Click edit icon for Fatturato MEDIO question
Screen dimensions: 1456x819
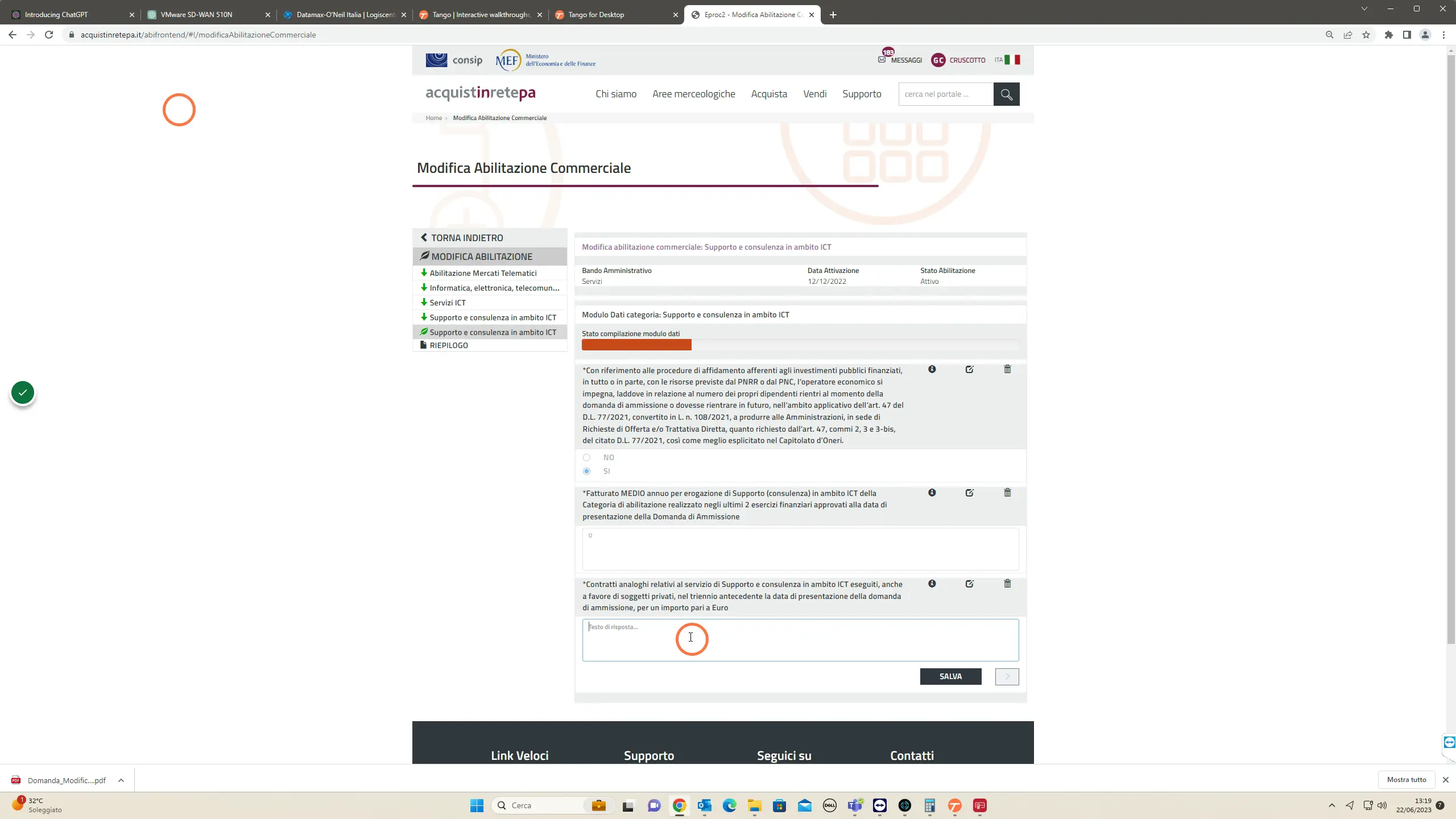point(969,493)
